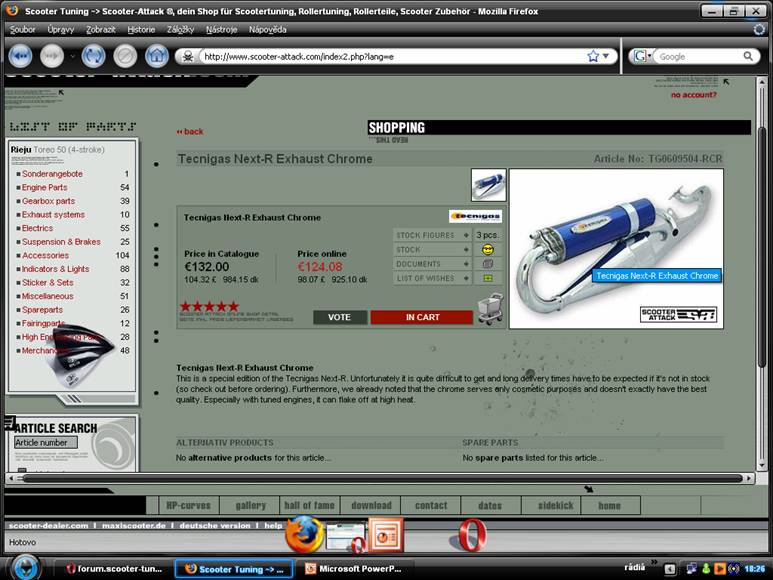
Task: Click the Article number search field
Action: (x=45, y=443)
